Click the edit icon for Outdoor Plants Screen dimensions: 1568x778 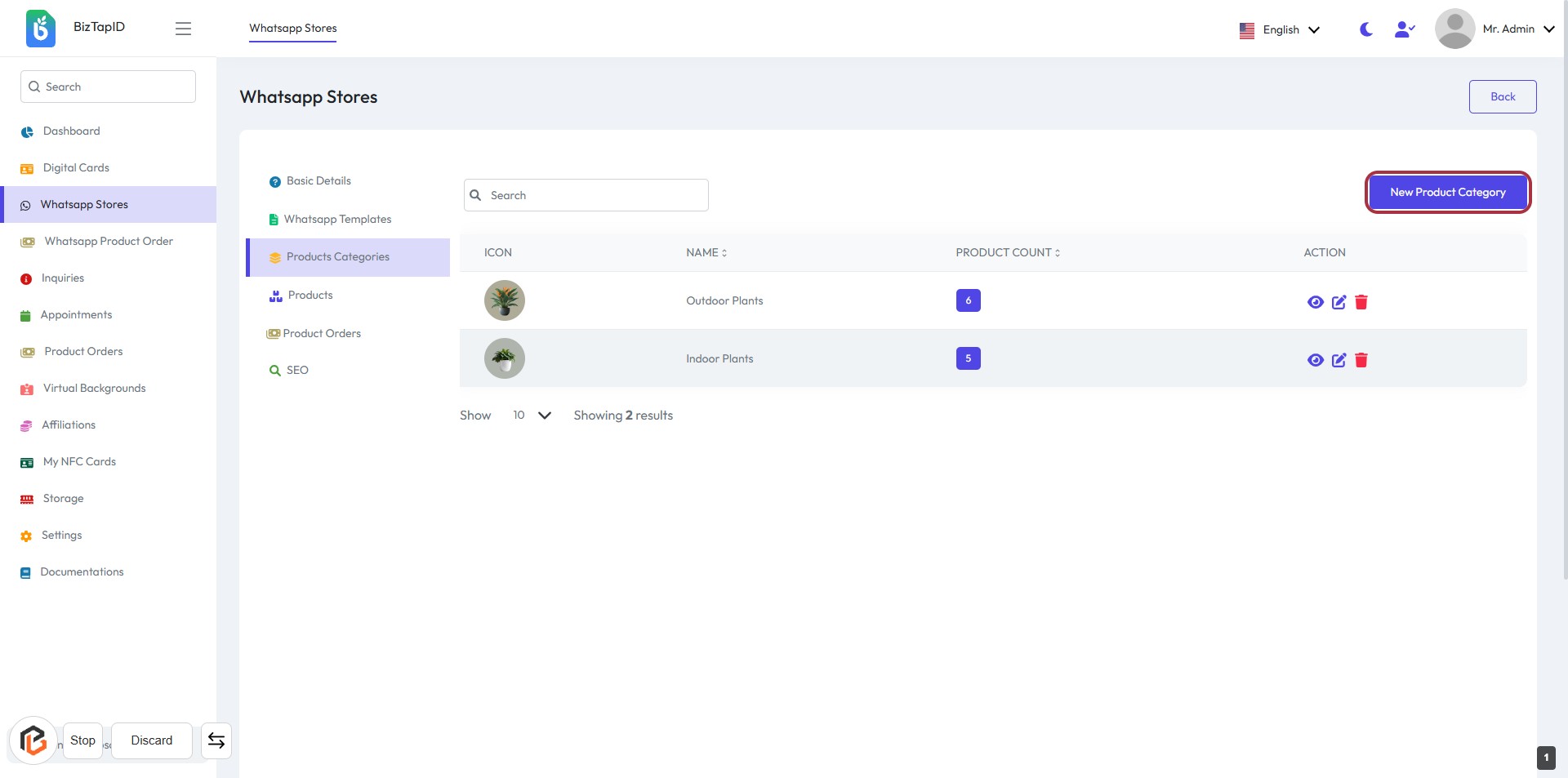[1339, 302]
